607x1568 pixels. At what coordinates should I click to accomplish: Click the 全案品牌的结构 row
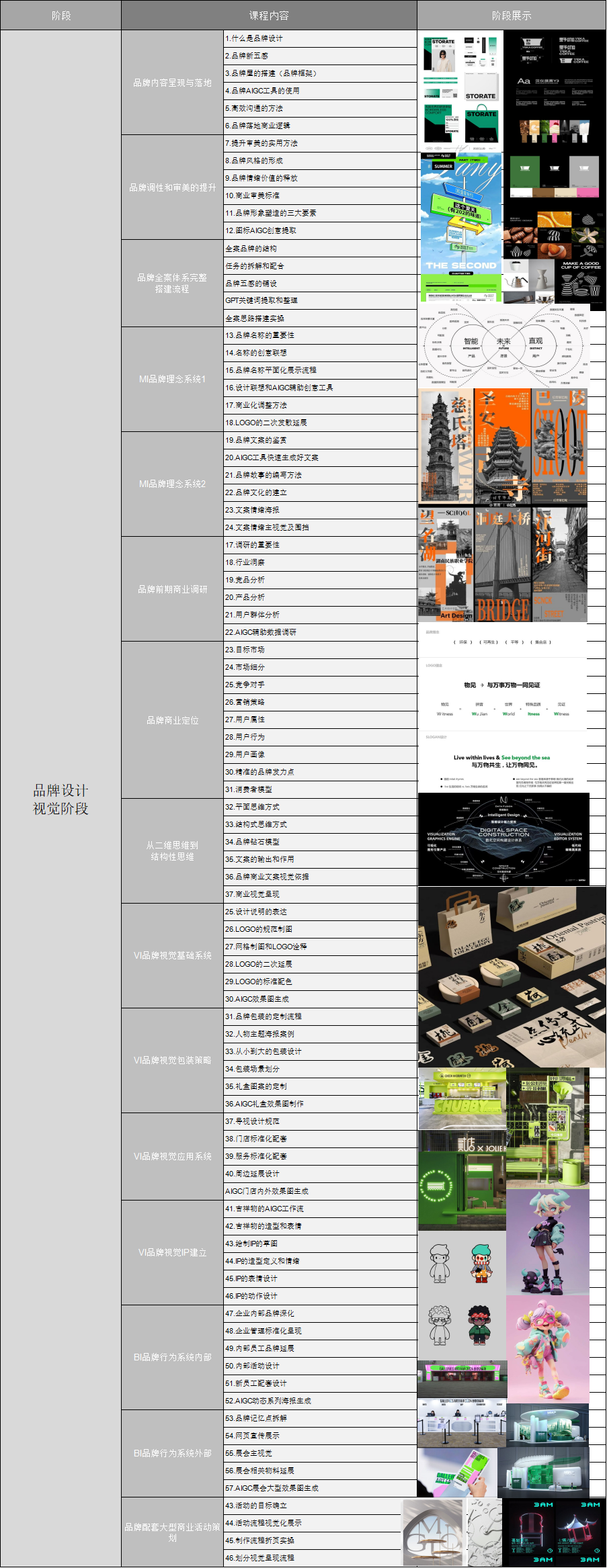[x=320, y=249]
